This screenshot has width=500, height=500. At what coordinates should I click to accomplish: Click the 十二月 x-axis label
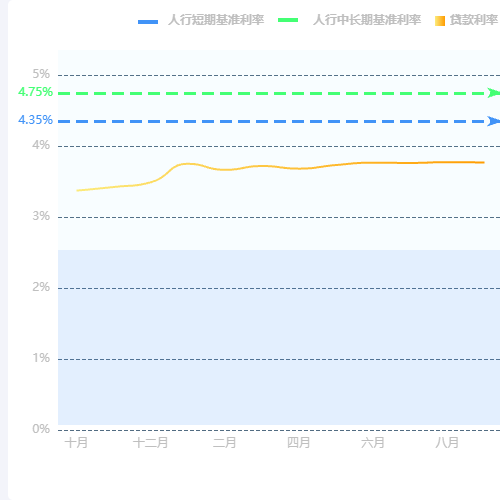pyautogui.click(x=151, y=443)
